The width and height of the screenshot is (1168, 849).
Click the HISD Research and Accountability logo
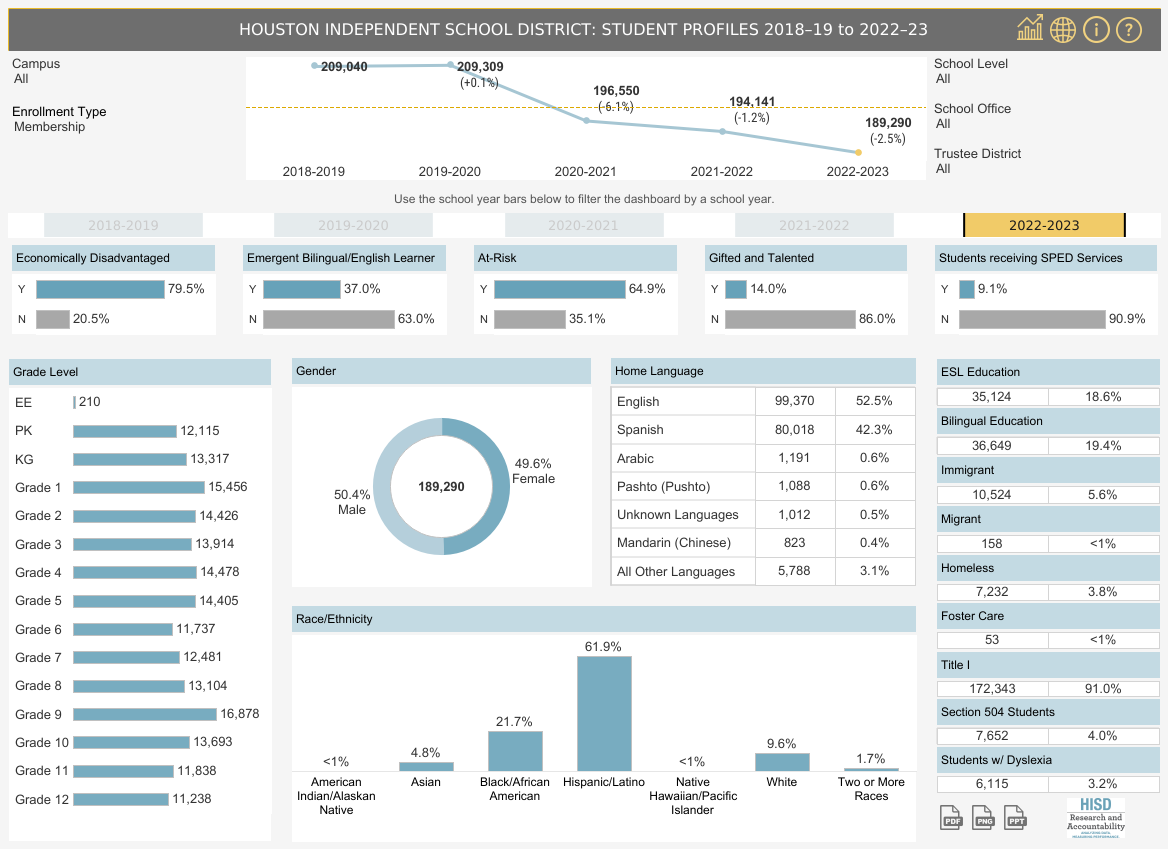coord(1096,818)
